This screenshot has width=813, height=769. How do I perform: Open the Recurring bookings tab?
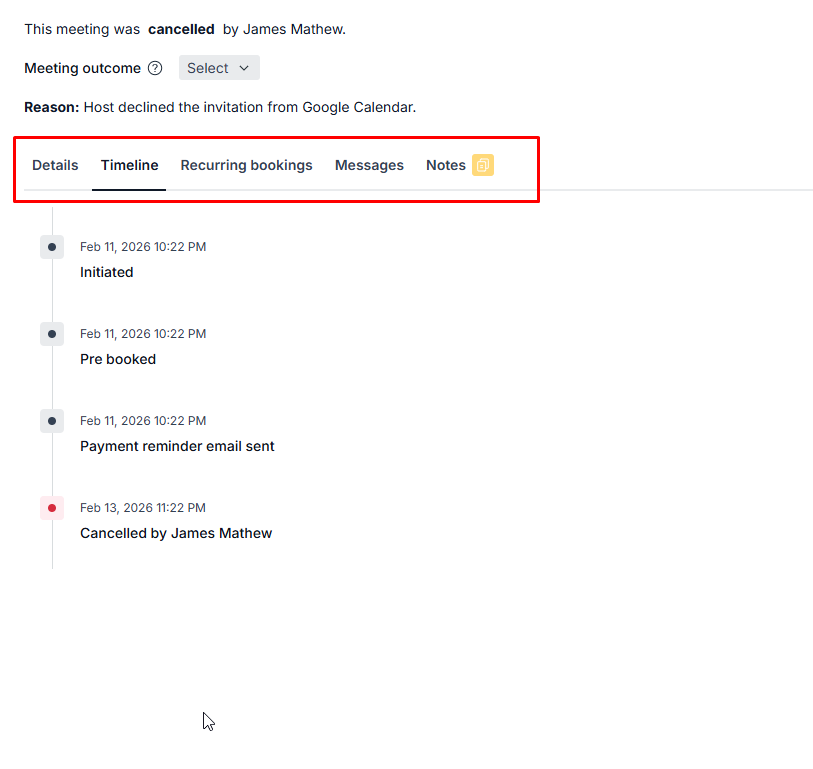(x=246, y=165)
